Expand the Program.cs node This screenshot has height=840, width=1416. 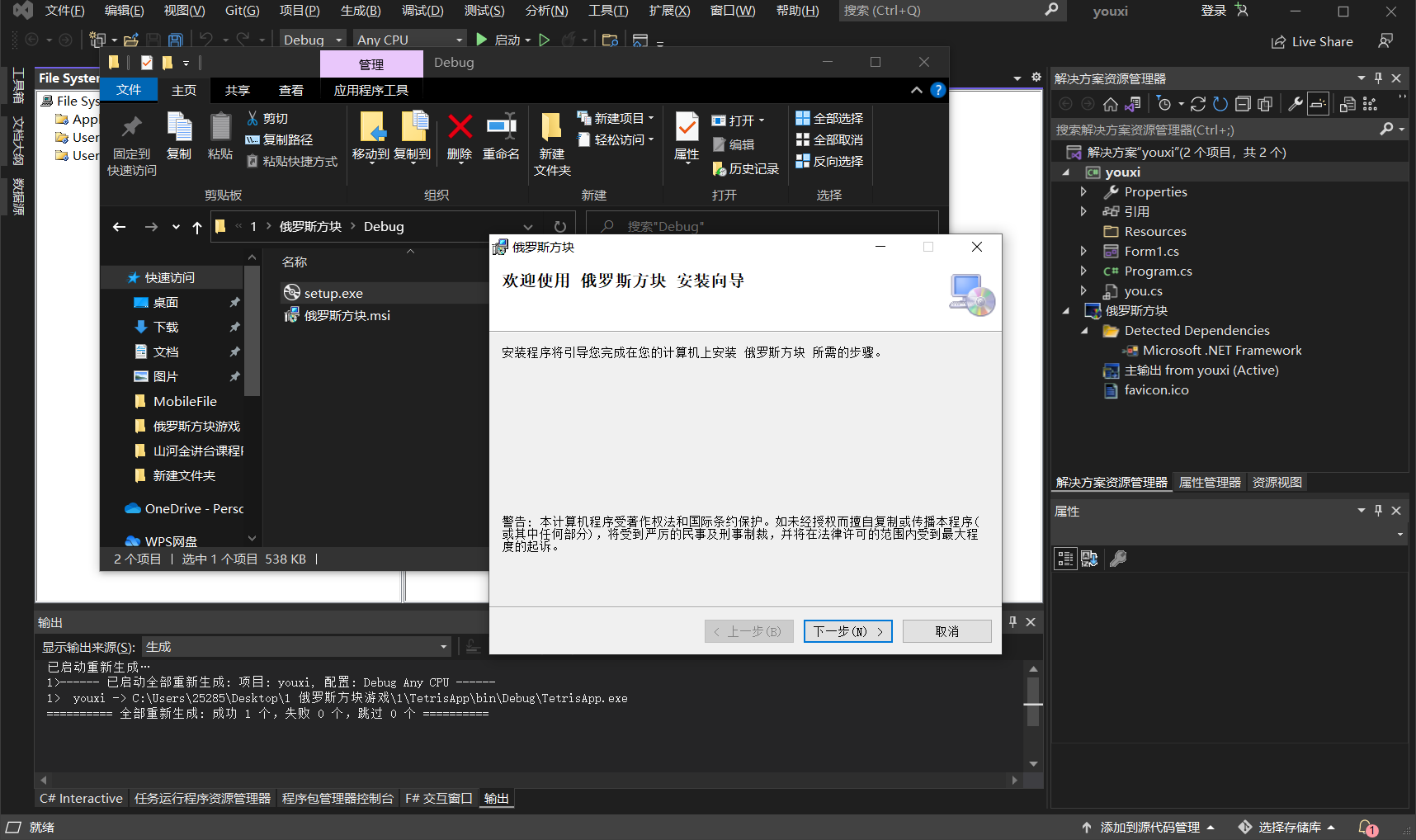[1083, 271]
